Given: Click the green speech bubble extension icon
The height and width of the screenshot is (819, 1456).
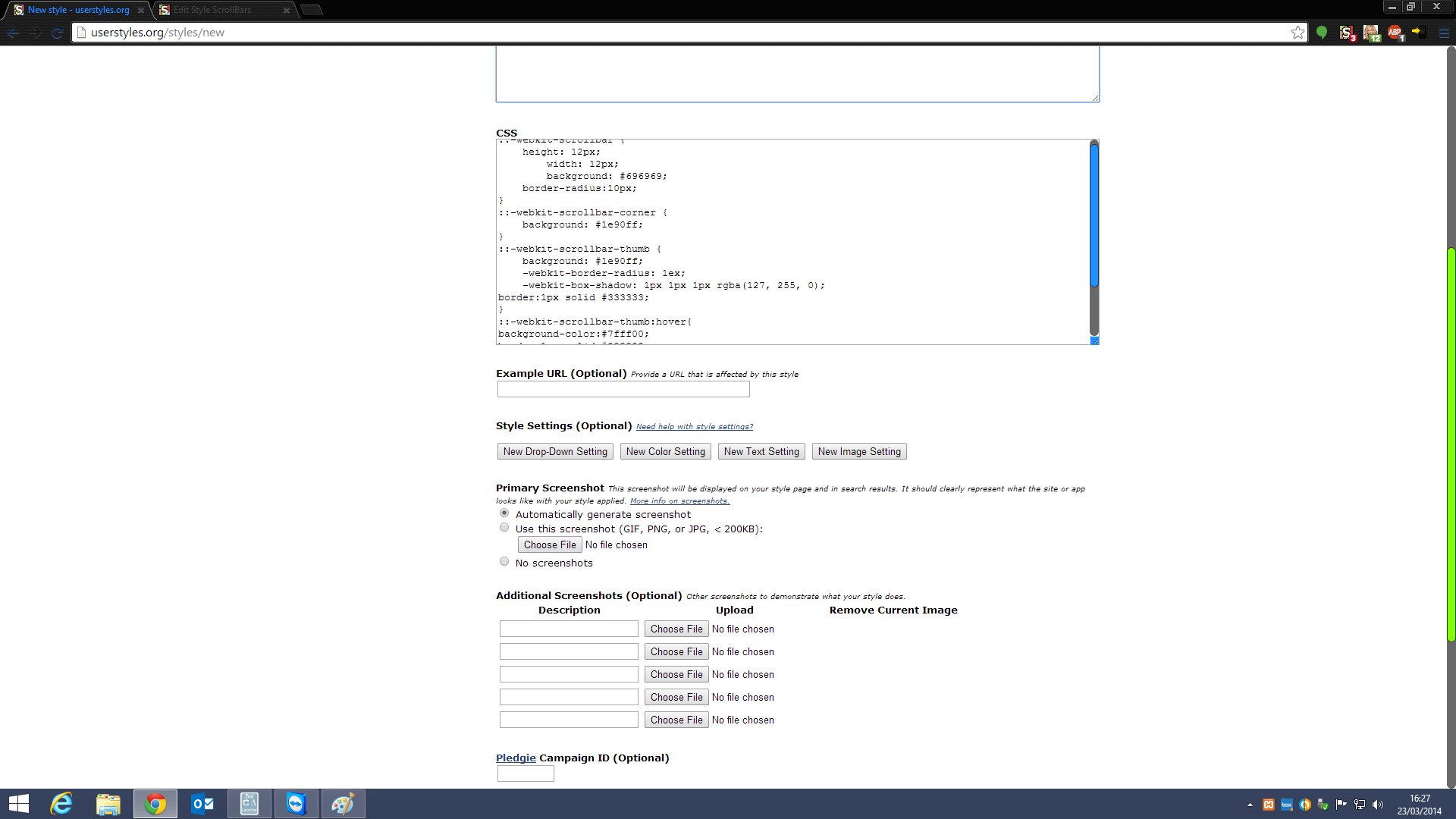Looking at the screenshot, I should [1322, 33].
